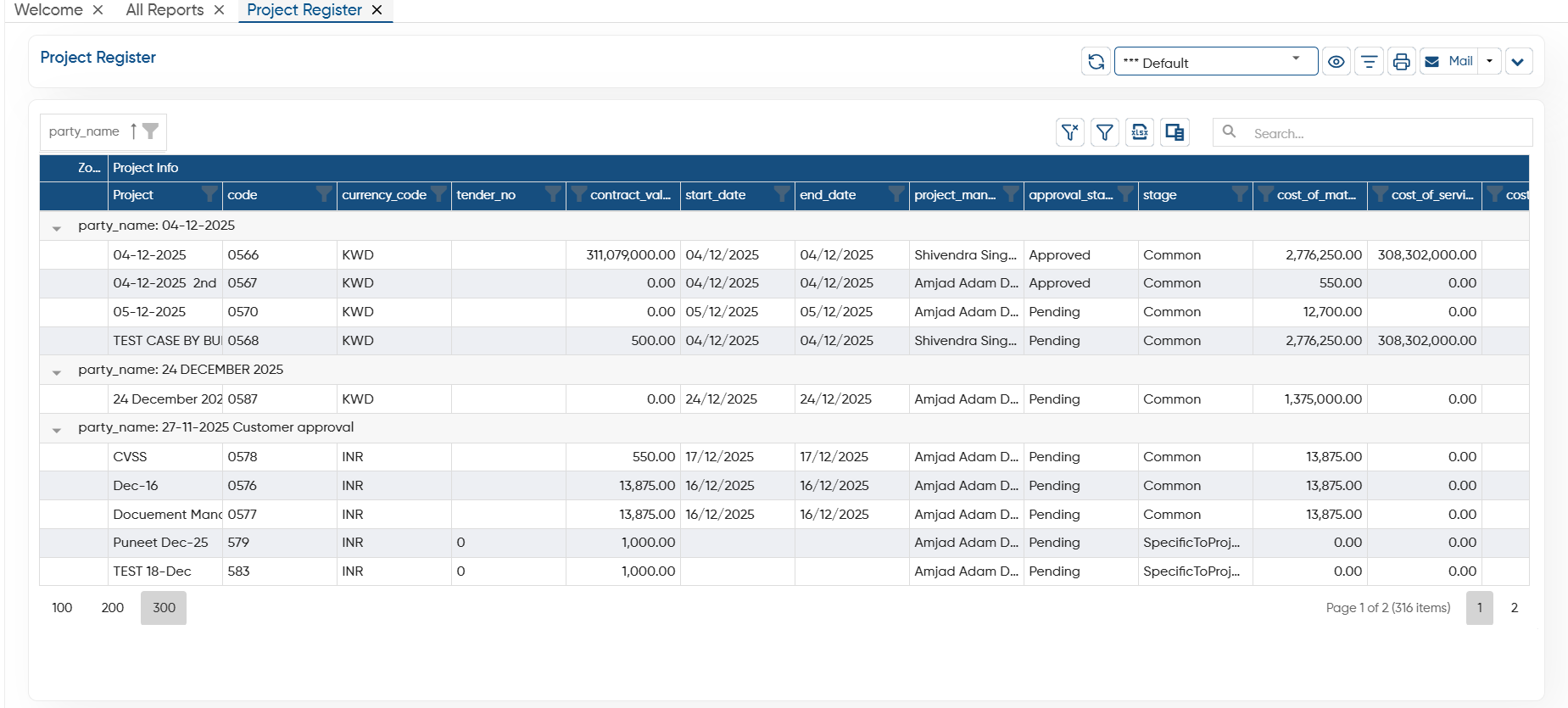Image resolution: width=1568 pixels, height=708 pixels.
Task: Print the report with printer icon
Action: (x=1401, y=62)
